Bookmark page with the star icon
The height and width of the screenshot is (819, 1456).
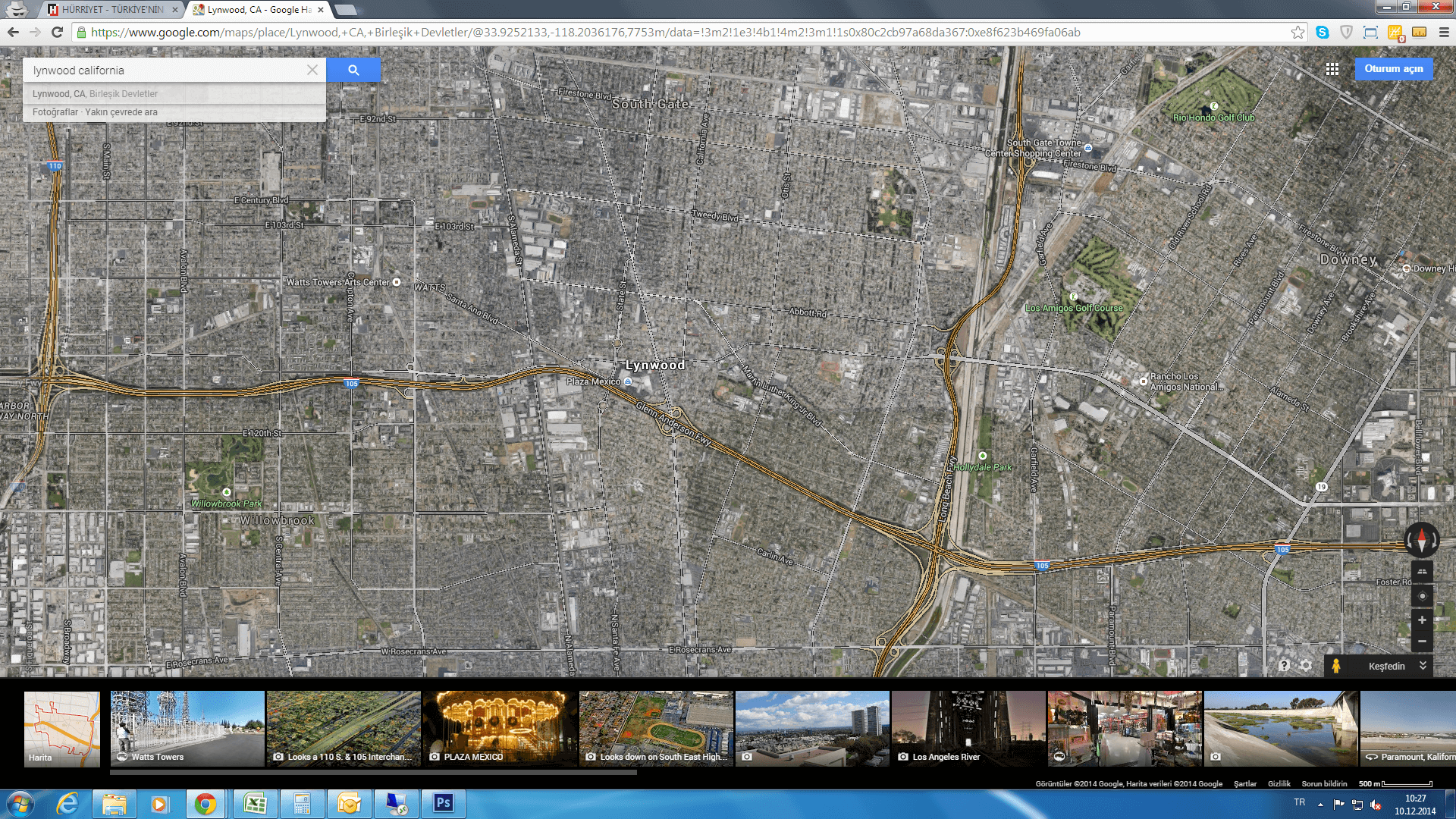pos(1298,33)
